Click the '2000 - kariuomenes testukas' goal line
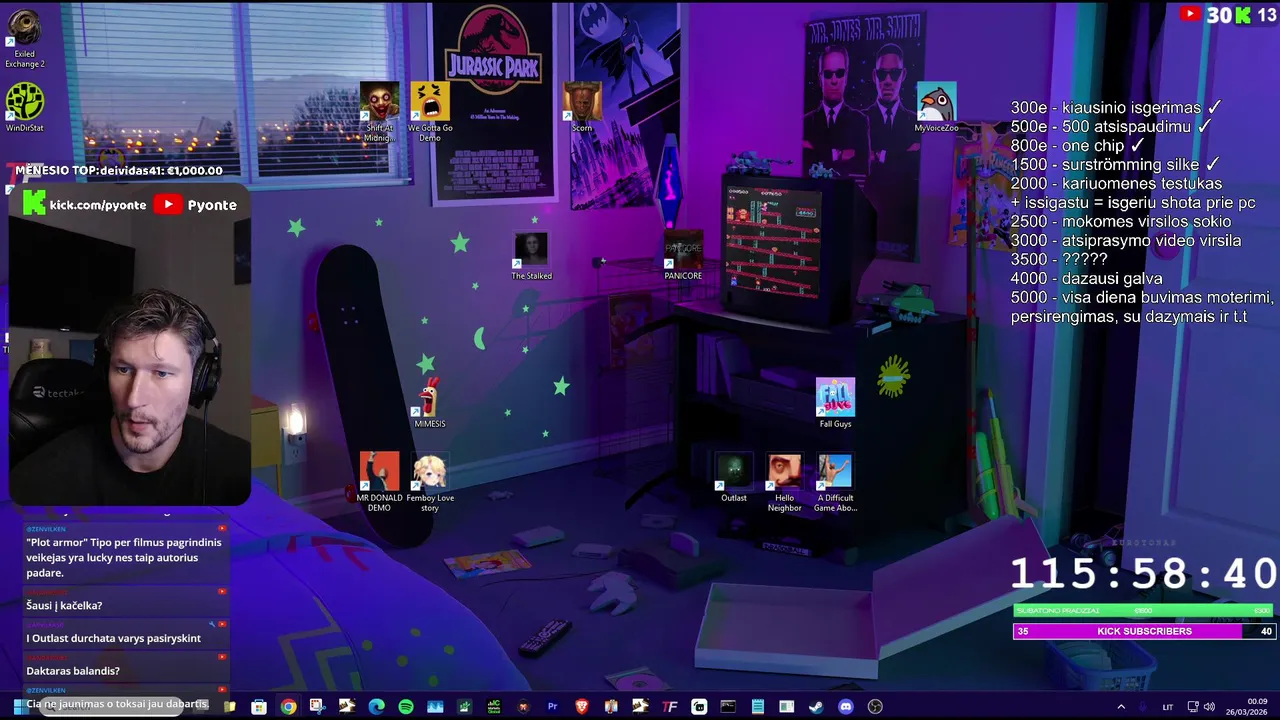This screenshot has height=720, width=1280. coord(1116,184)
